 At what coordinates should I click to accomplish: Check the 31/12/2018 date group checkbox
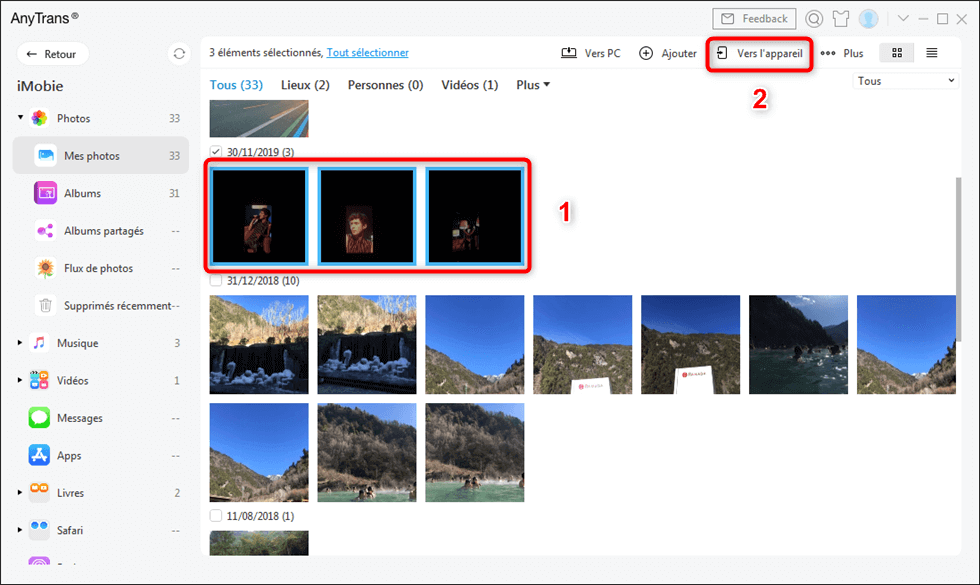tap(216, 281)
